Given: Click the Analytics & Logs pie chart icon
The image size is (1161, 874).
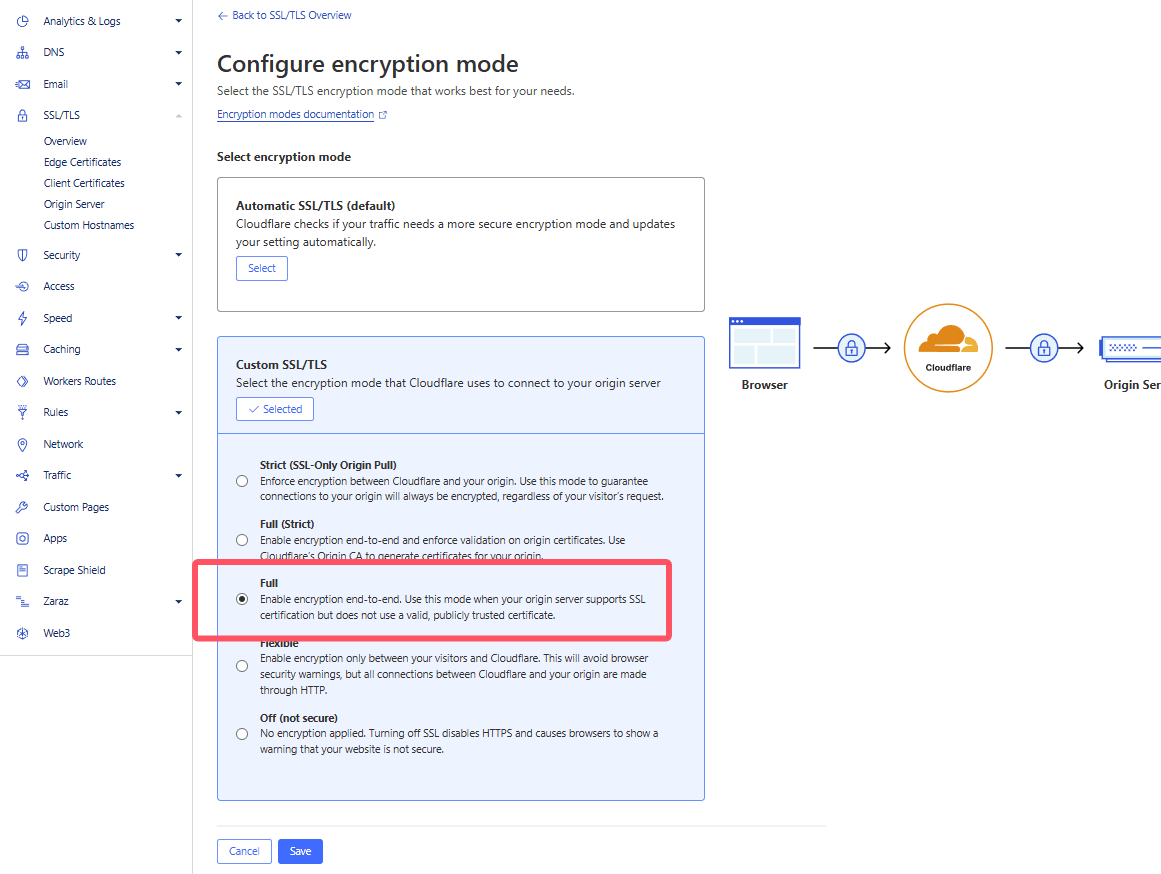Looking at the screenshot, I should (22, 21).
